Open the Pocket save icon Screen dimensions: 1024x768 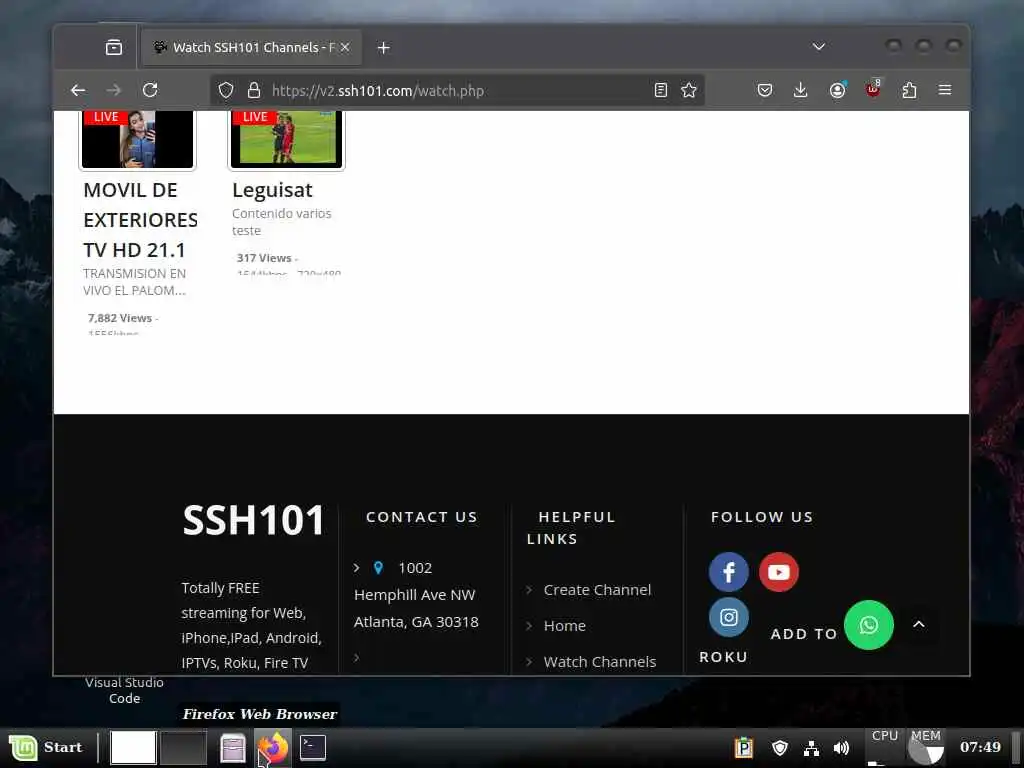click(765, 90)
